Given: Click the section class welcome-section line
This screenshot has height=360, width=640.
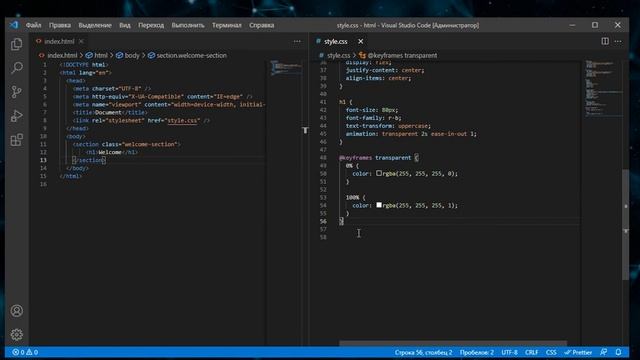Looking at the screenshot, I should pyautogui.click(x=127, y=144).
